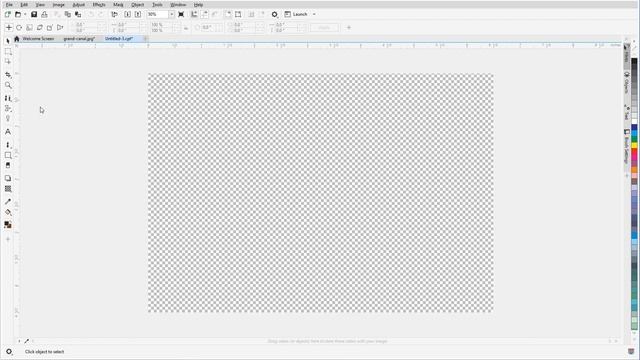Open the Object menu
640x360 pixels.
tap(138, 4)
